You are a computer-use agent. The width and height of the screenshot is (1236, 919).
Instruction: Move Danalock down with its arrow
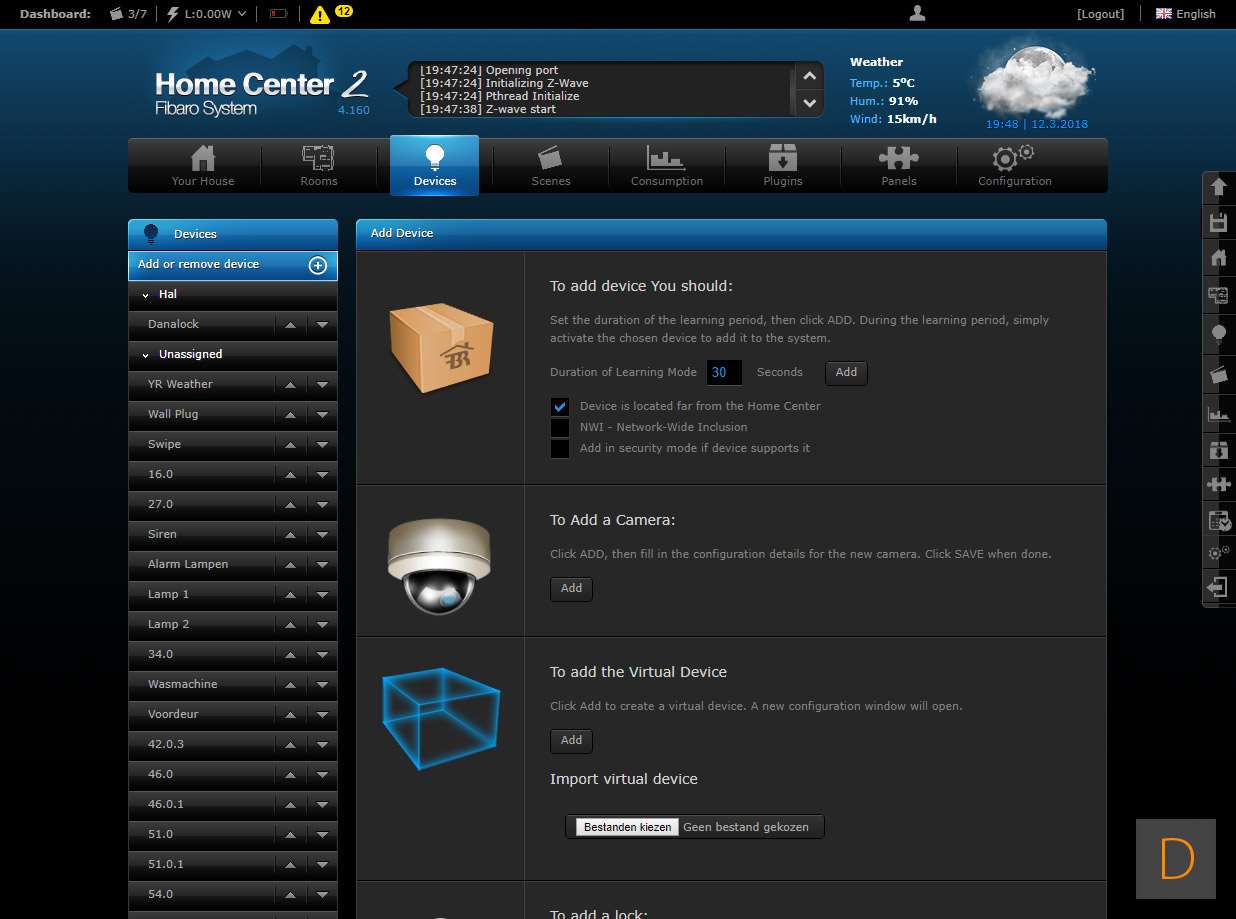point(322,325)
